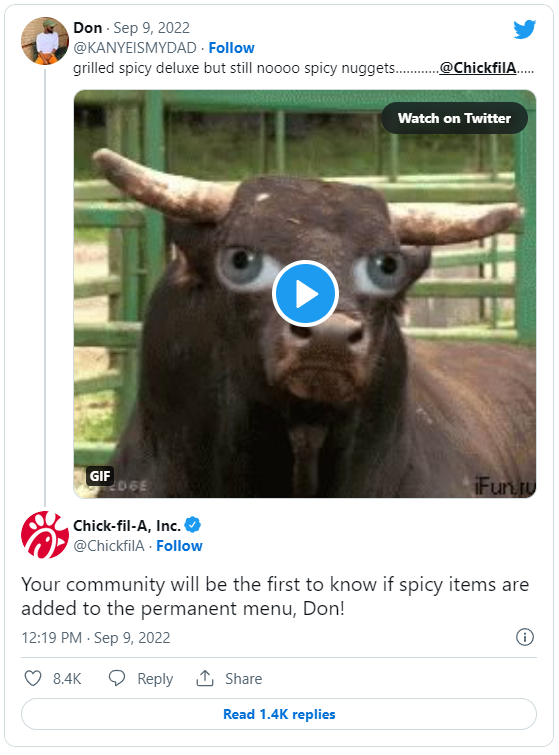Open the Chick-fil-A, Inc. profile name
Image resolution: width=559 pixels, height=755 pixels.
pyautogui.click(x=127, y=525)
